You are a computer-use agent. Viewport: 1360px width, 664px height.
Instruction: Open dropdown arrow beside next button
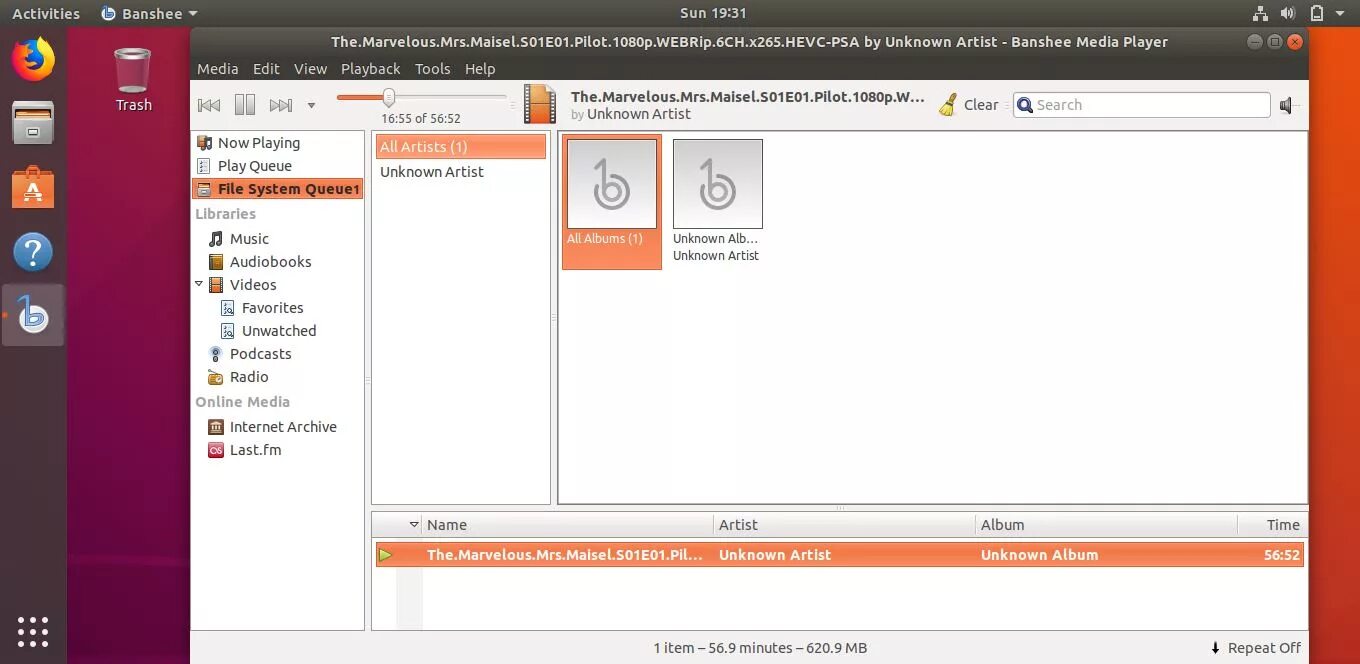click(311, 105)
